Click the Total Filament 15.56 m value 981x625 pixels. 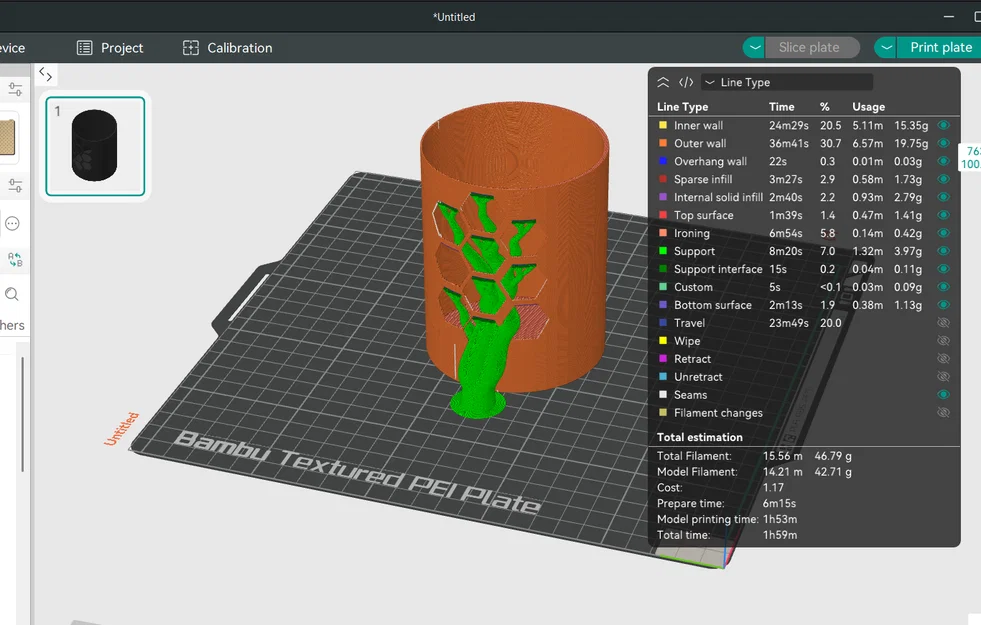tap(783, 456)
